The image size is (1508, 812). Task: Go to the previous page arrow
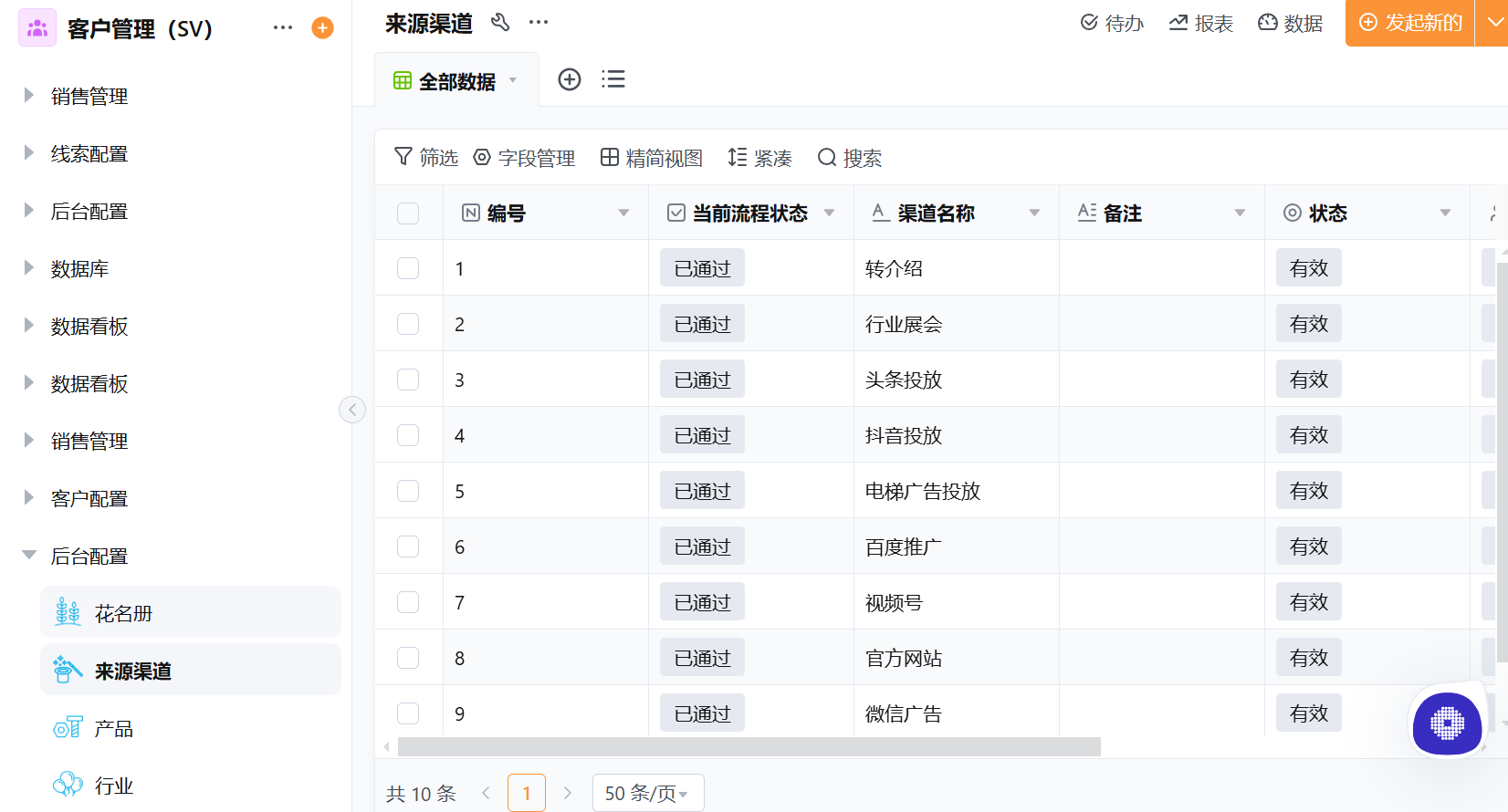tap(487, 793)
